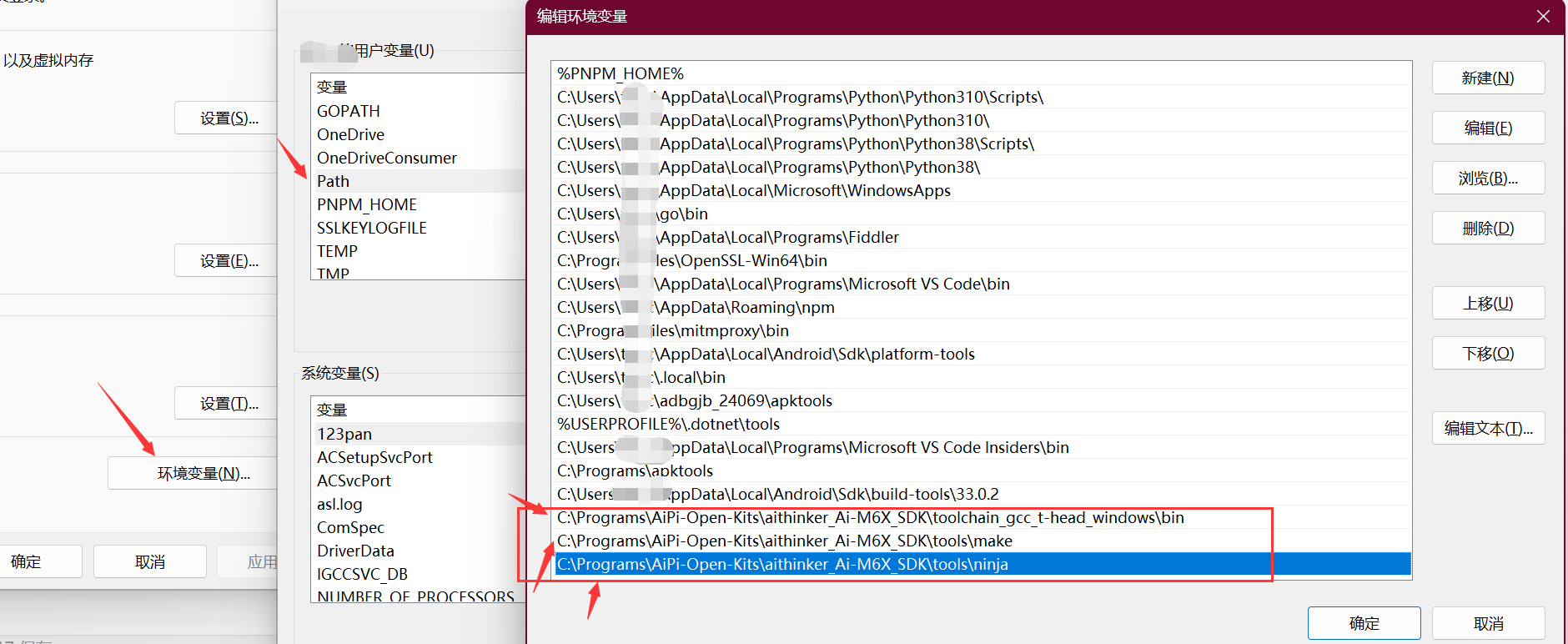The width and height of the screenshot is (1568, 644).
Task: Click 设置(E)... in system properties window
Action: tap(227, 260)
